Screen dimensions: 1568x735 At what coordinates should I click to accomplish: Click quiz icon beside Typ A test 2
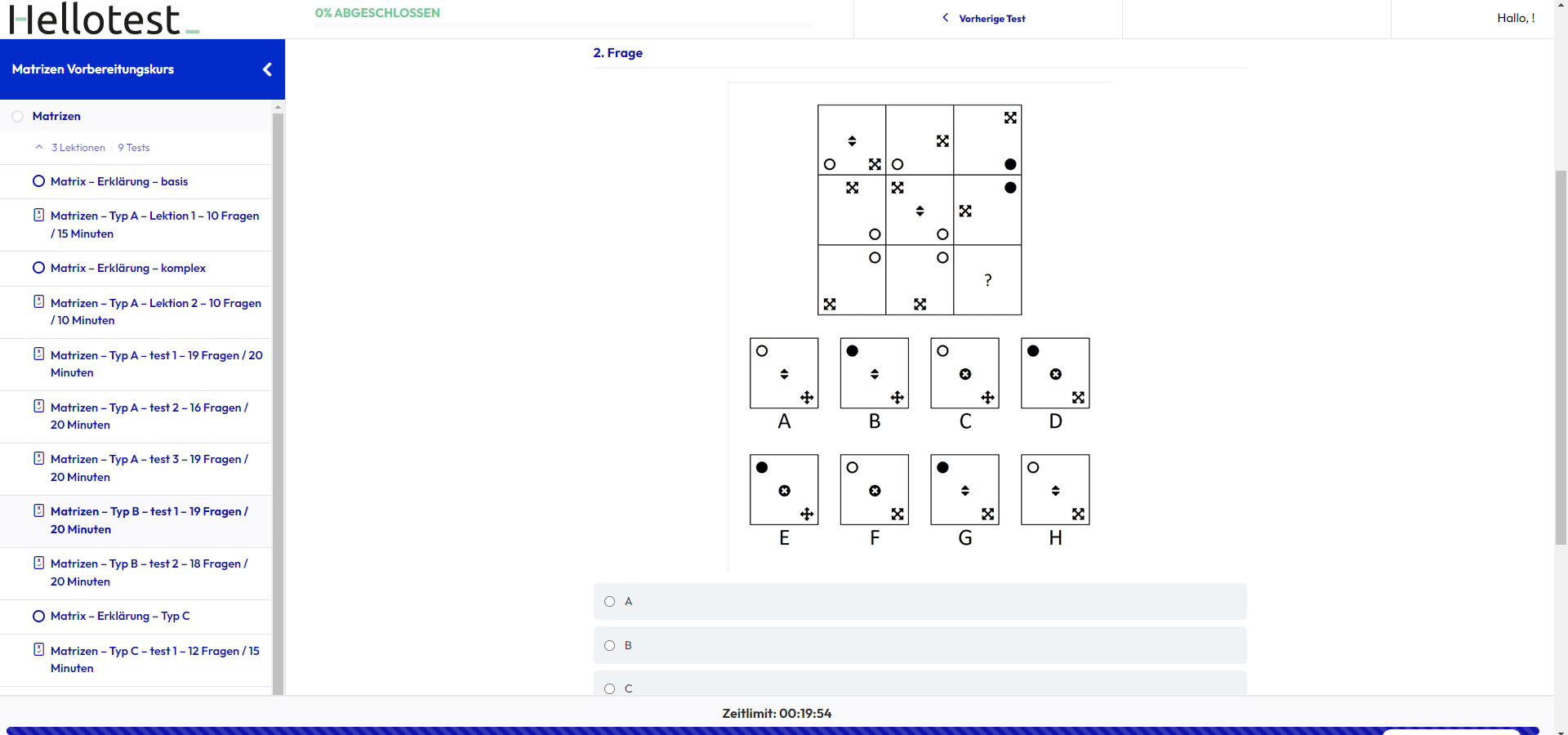pyautogui.click(x=38, y=406)
